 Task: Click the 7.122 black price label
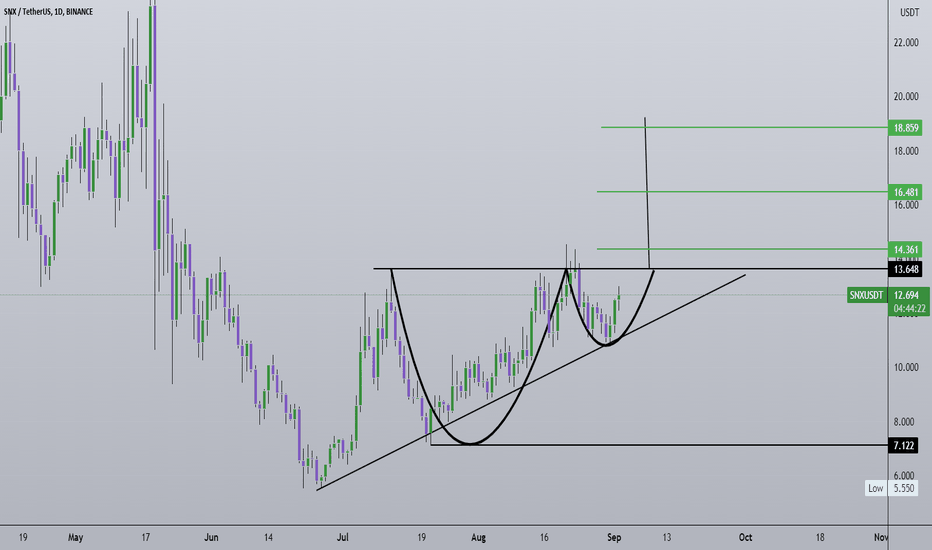click(x=903, y=445)
